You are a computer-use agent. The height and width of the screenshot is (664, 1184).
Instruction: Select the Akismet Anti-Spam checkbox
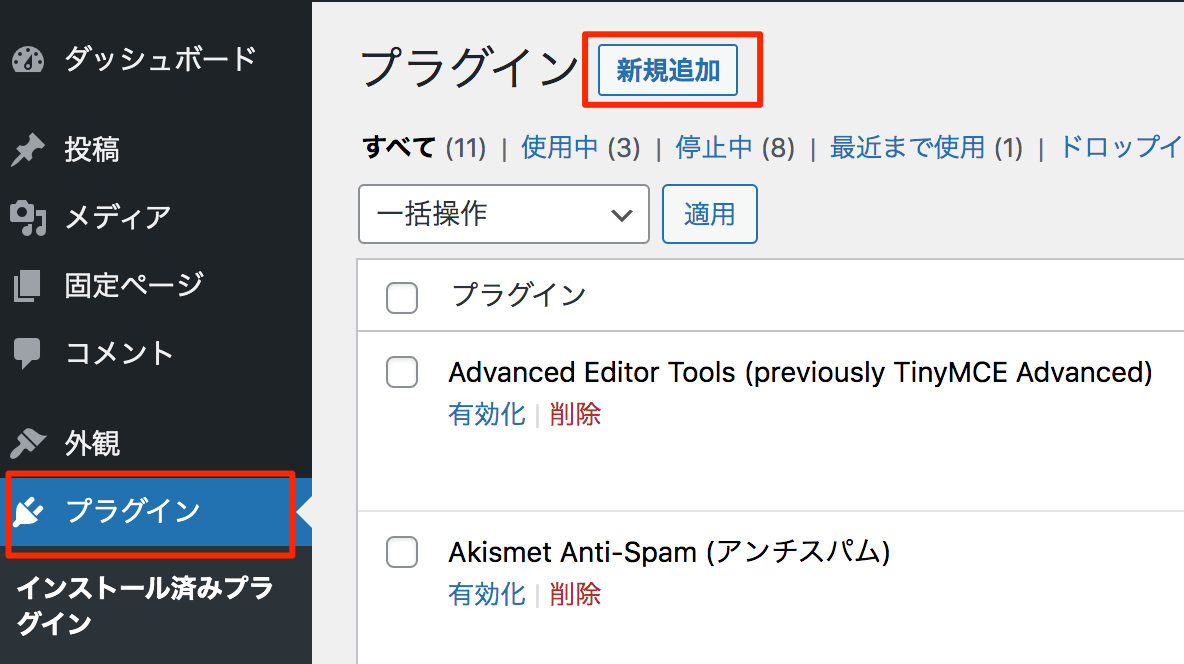point(402,552)
